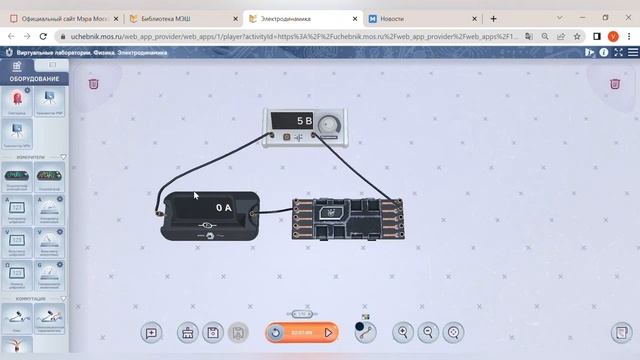Screen dimensions: 640x360
Task: Activate the wire connection tool
Action: pyautogui.click(x=365, y=333)
